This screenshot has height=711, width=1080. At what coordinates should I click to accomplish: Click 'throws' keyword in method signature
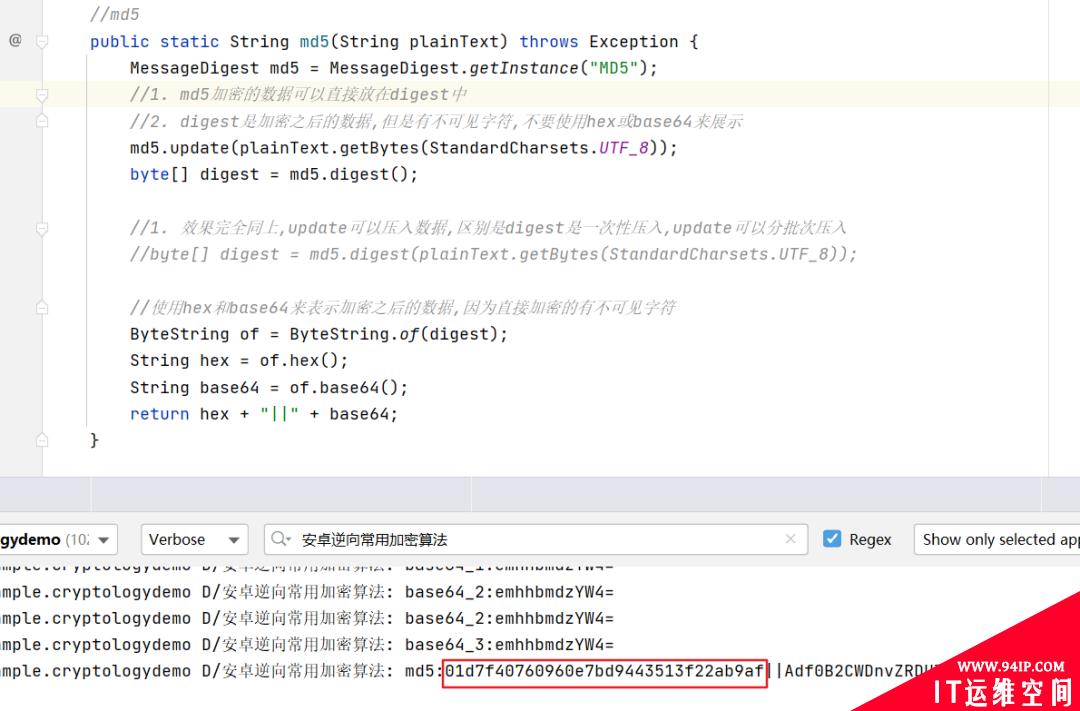coord(549,42)
